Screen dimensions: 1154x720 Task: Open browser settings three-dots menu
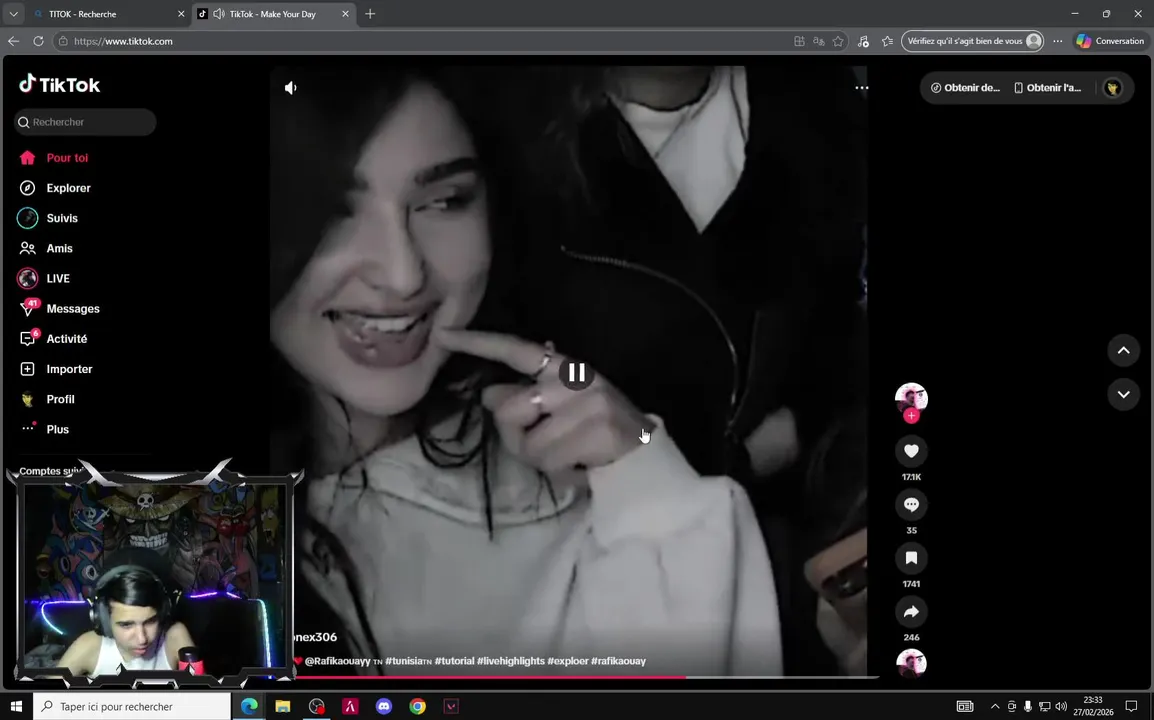coord(1058,41)
